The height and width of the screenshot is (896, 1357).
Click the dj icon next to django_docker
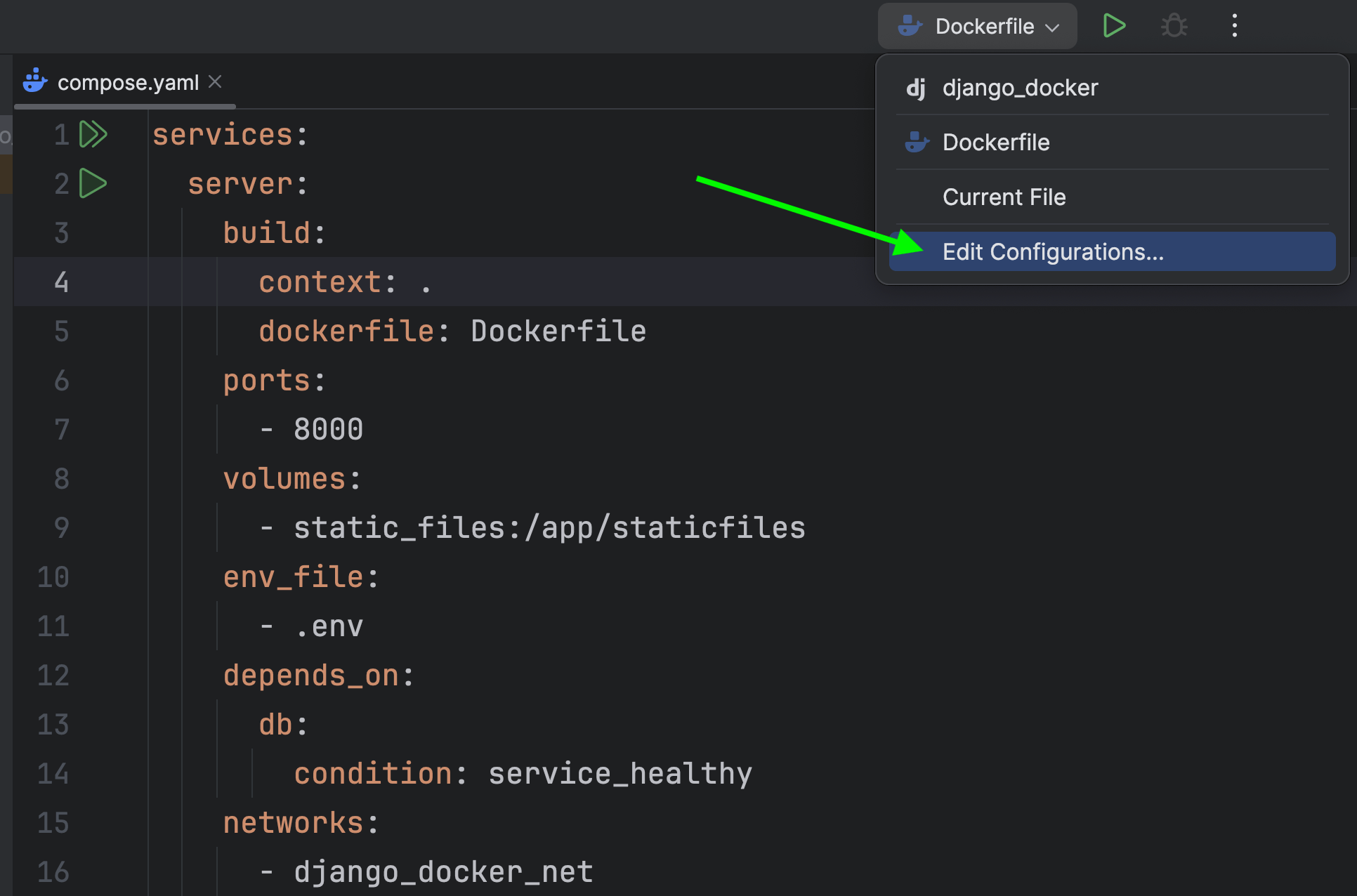coord(916,88)
